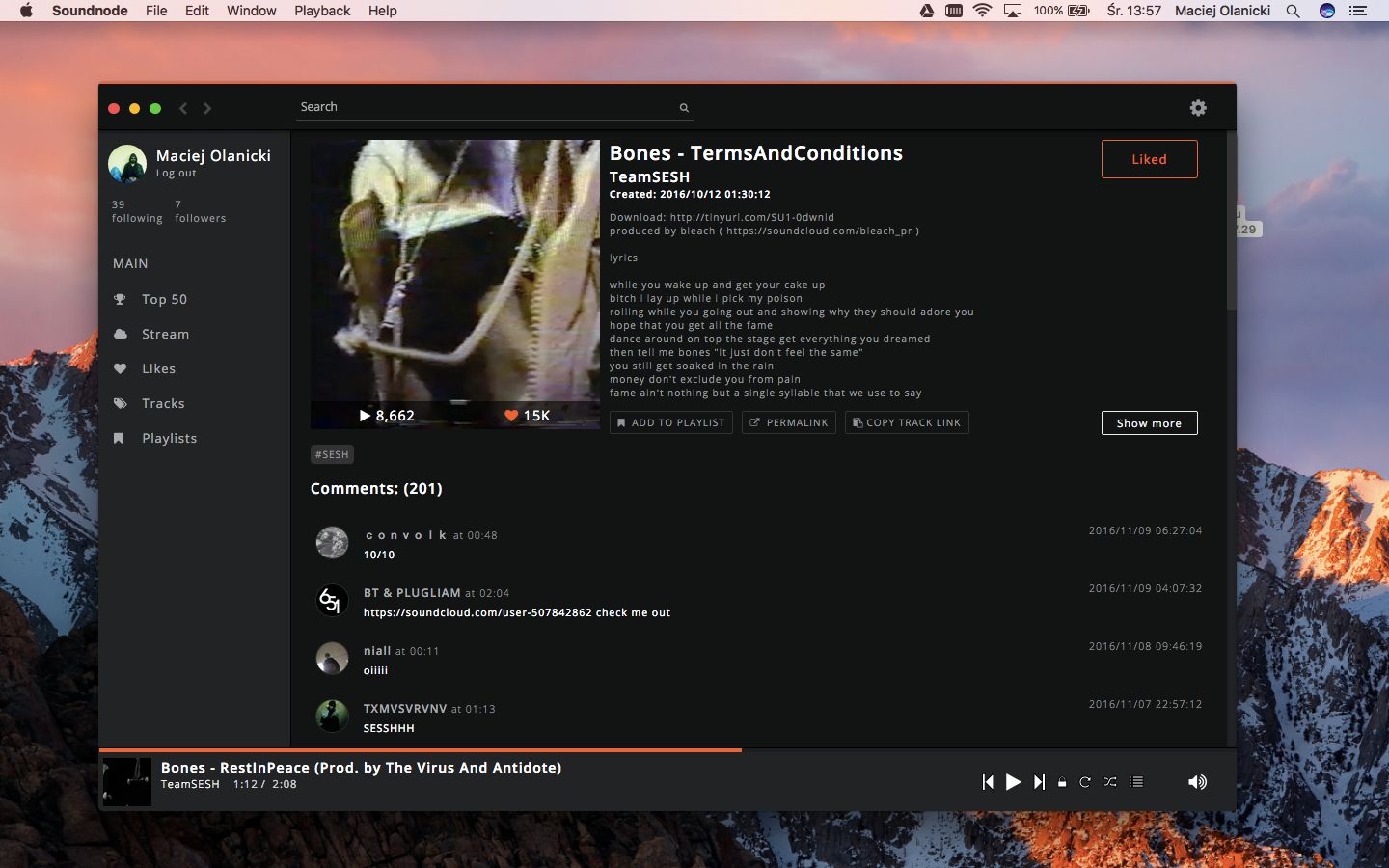Click TeamSESH in the player bar
The image size is (1389, 868).
[x=190, y=784]
